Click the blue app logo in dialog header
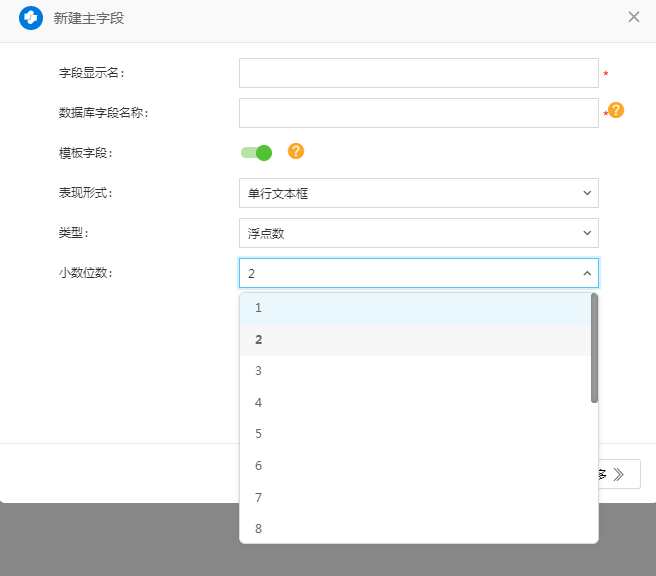This screenshot has width=656, height=576. 31,18
